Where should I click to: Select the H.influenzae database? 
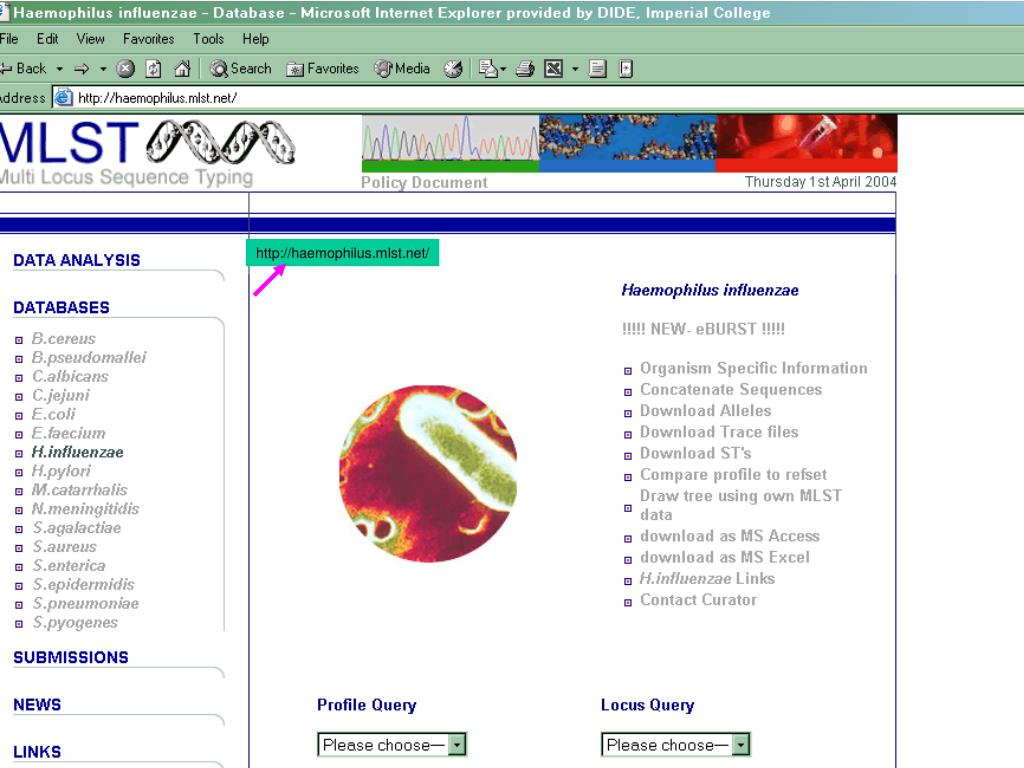pyautogui.click(x=77, y=453)
